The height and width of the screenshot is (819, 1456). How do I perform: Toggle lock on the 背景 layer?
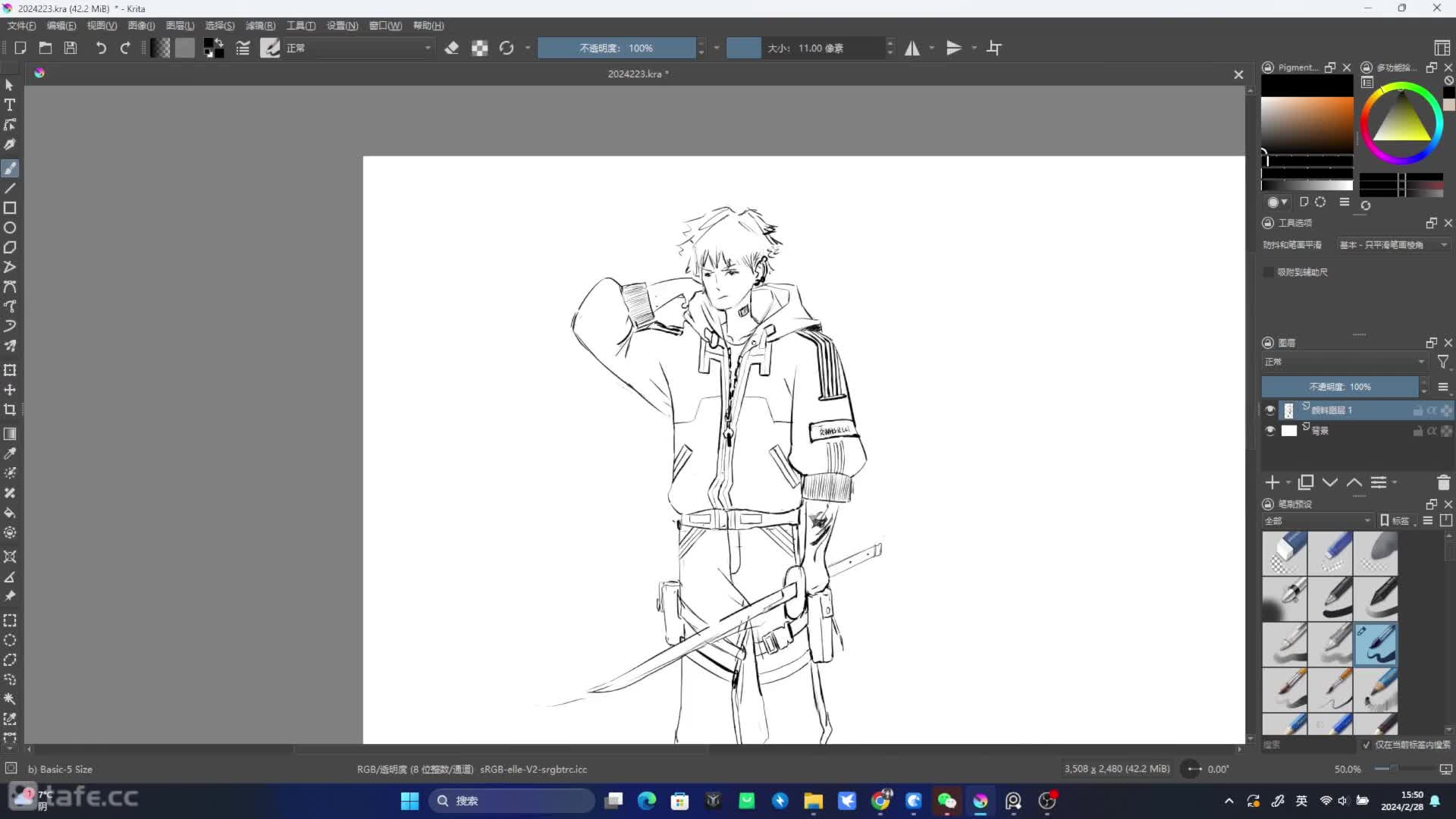1417,431
